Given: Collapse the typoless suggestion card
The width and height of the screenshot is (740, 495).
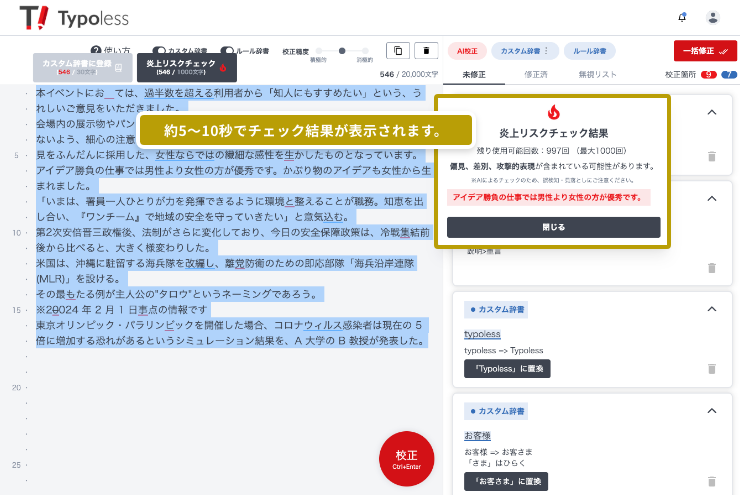Looking at the screenshot, I should (712, 310).
